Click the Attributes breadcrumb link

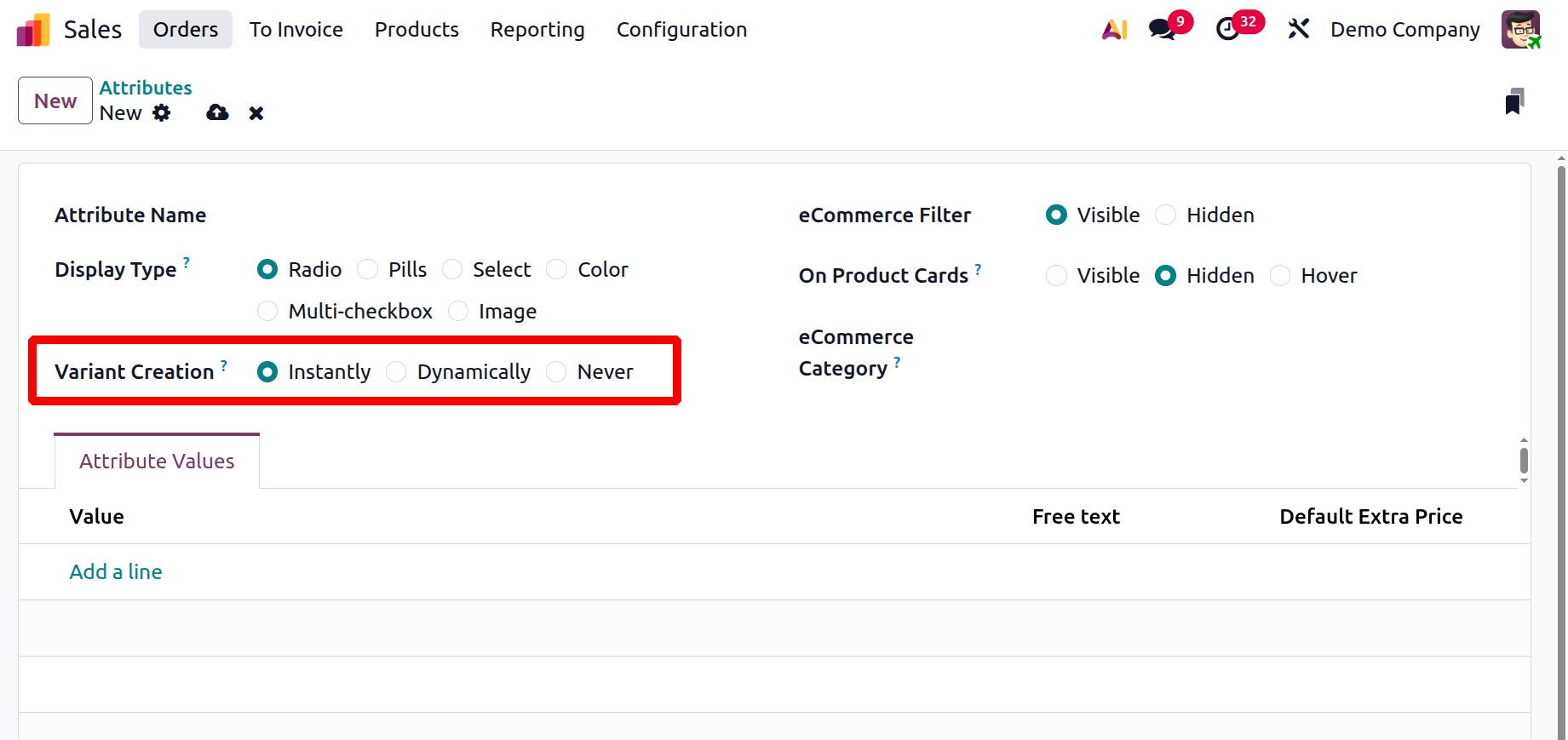[146, 88]
